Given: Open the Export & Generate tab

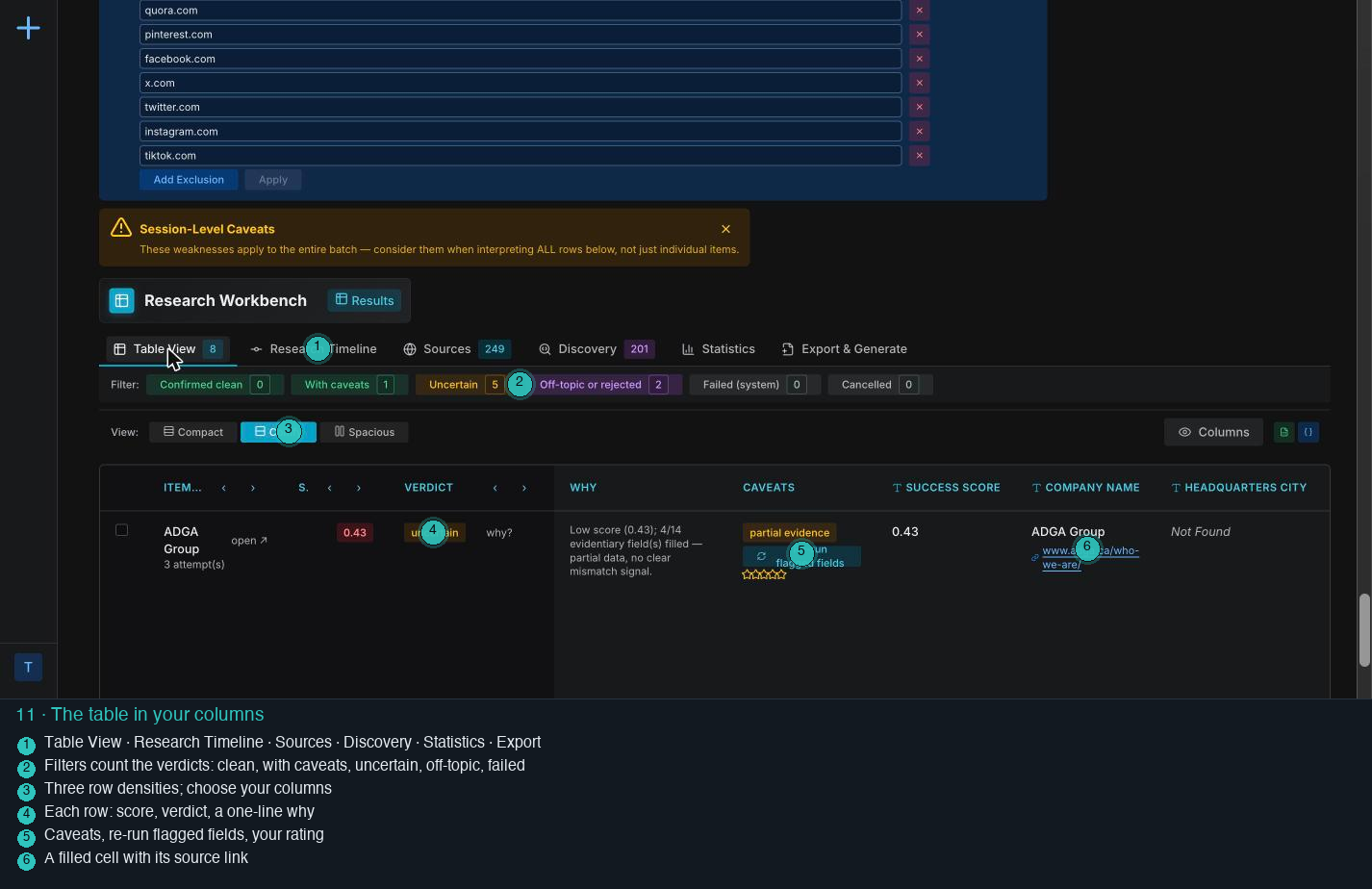Looking at the screenshot, I should 844,349.
